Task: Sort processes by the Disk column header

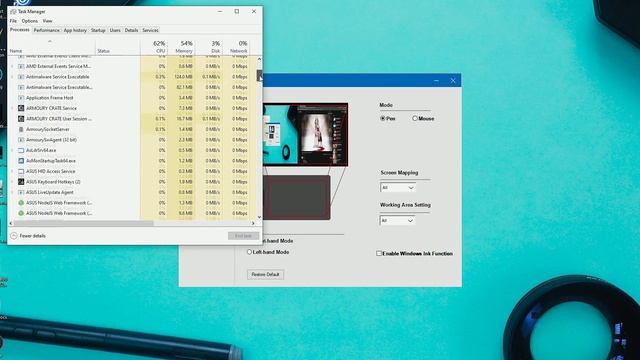Action: pos(209,47)
